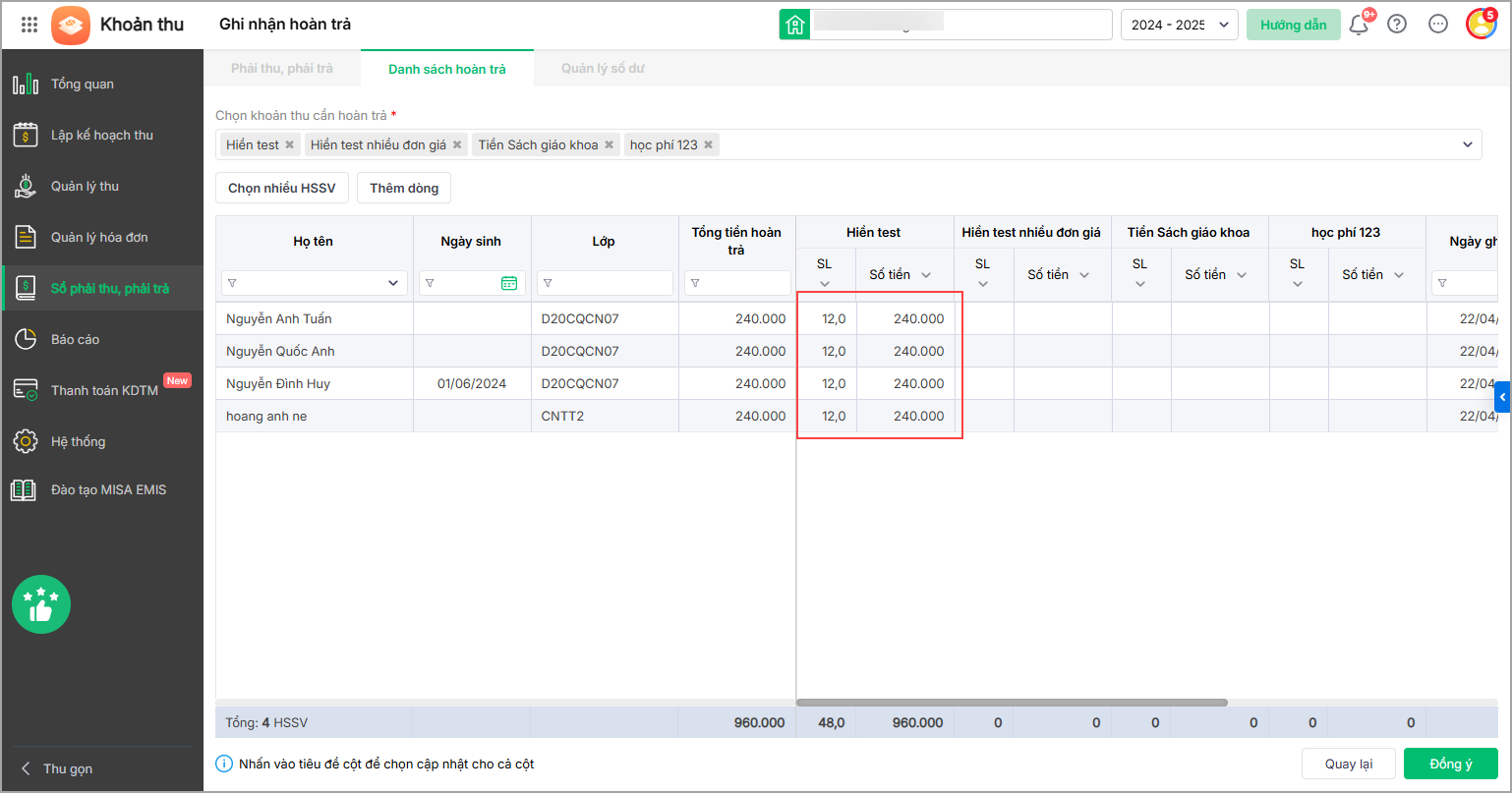Open the notifications bell icon
The width and height of the screenshot is (1512, 793).
coord(1359,25)
